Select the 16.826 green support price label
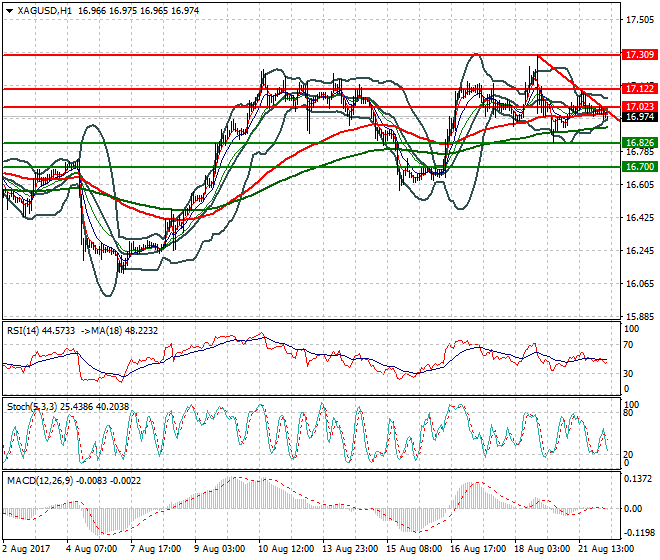The height and width of the screenshot is (560, 660). pyautogui.click(x=639, y=143)
